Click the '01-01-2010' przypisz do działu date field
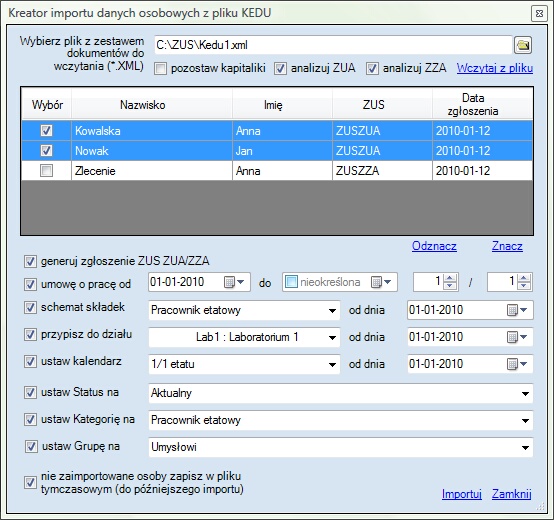This screenshot has height=520, width=554. 470,337
